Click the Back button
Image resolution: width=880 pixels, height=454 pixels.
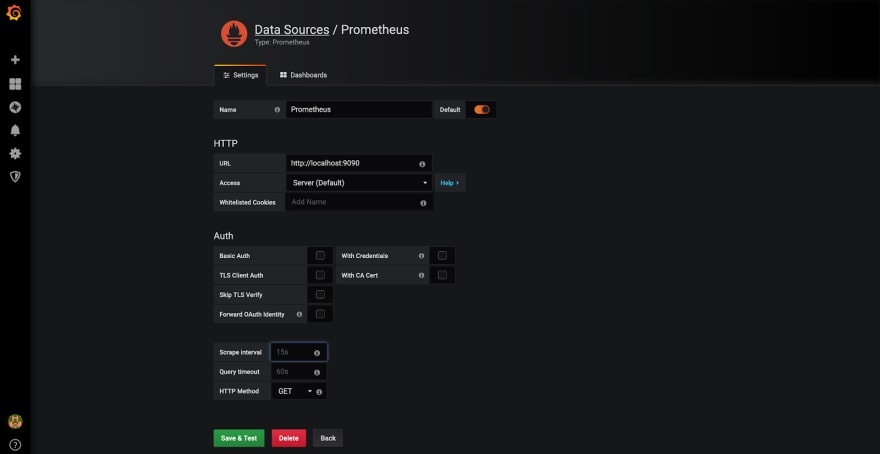point(328,438)
